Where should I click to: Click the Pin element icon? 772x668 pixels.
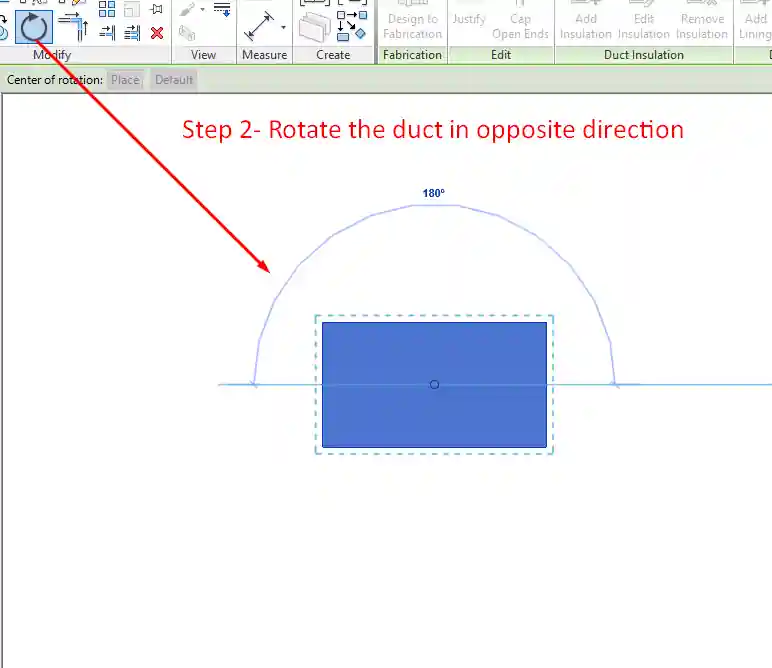(x=157, y=10)
